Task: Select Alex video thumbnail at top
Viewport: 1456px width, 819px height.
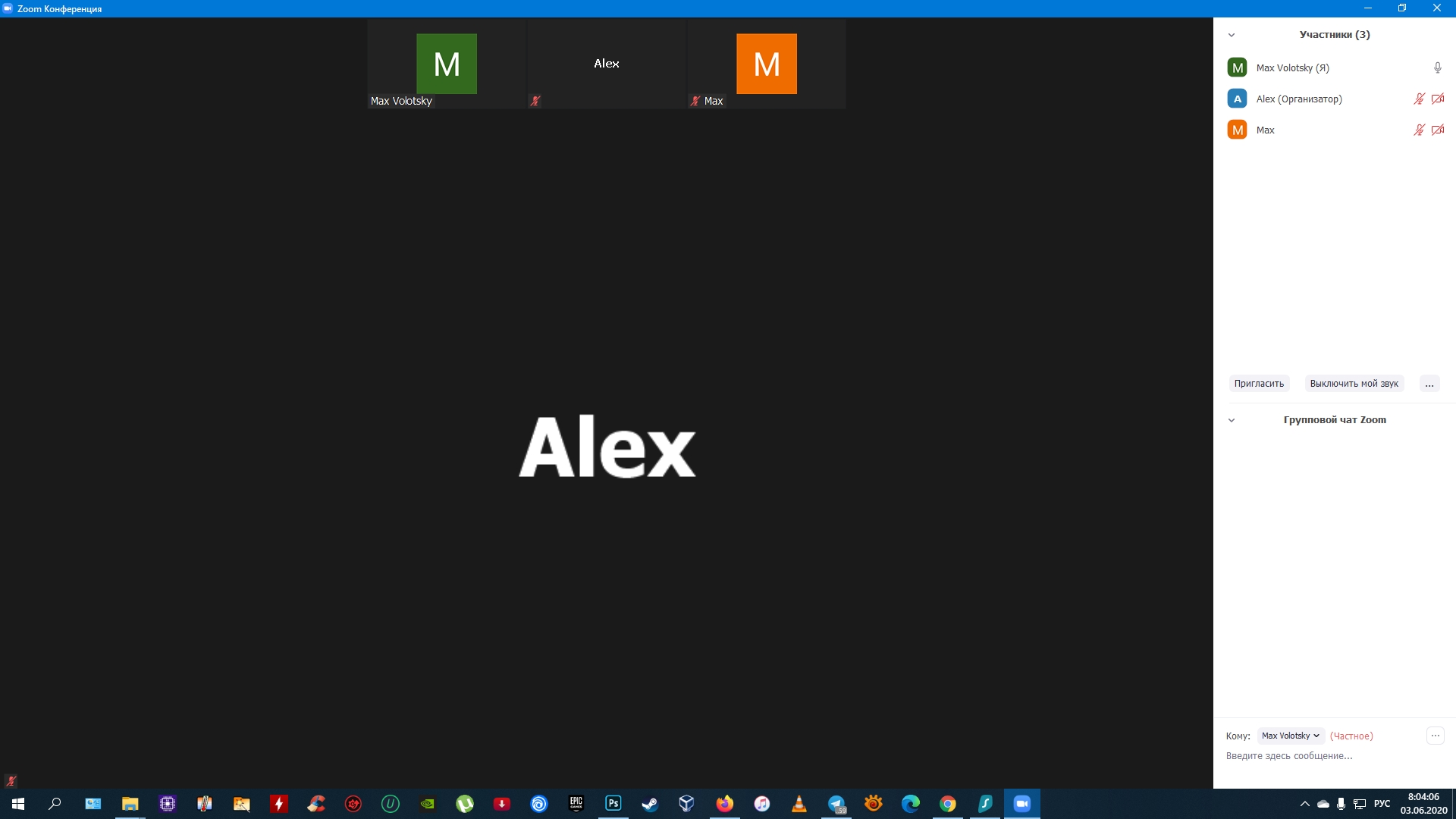Action: tap(607, 64)
